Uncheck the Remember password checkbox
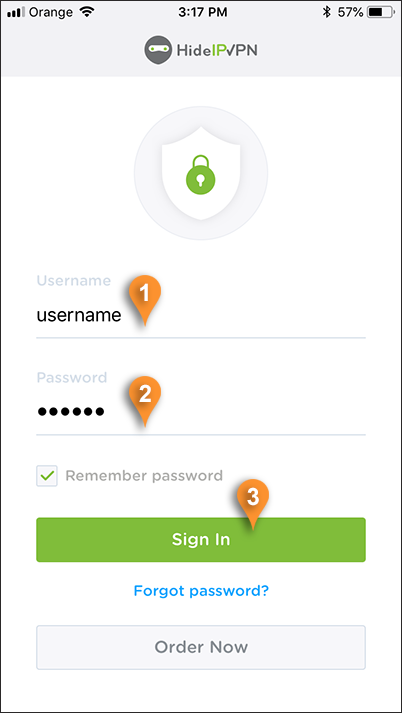This screenshot has width=402, height=713. (47, 476)
